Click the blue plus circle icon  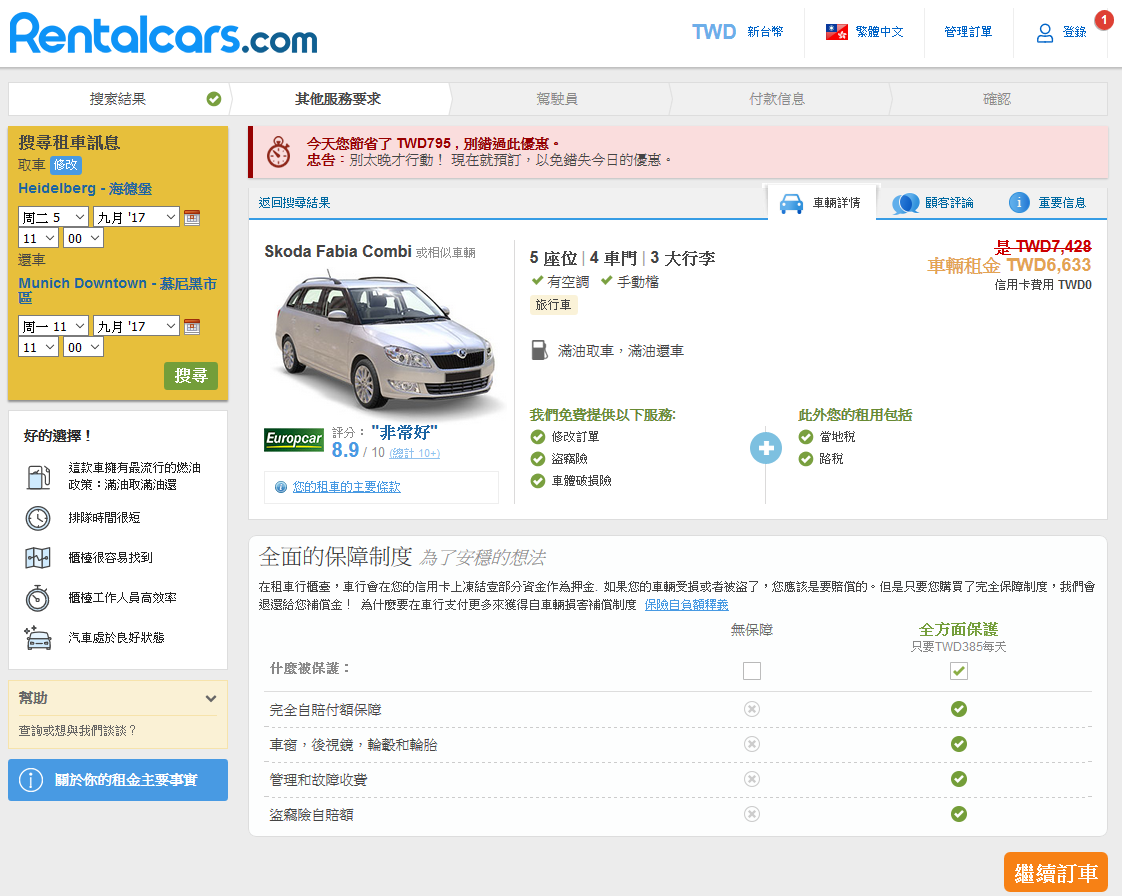point(766,448)
